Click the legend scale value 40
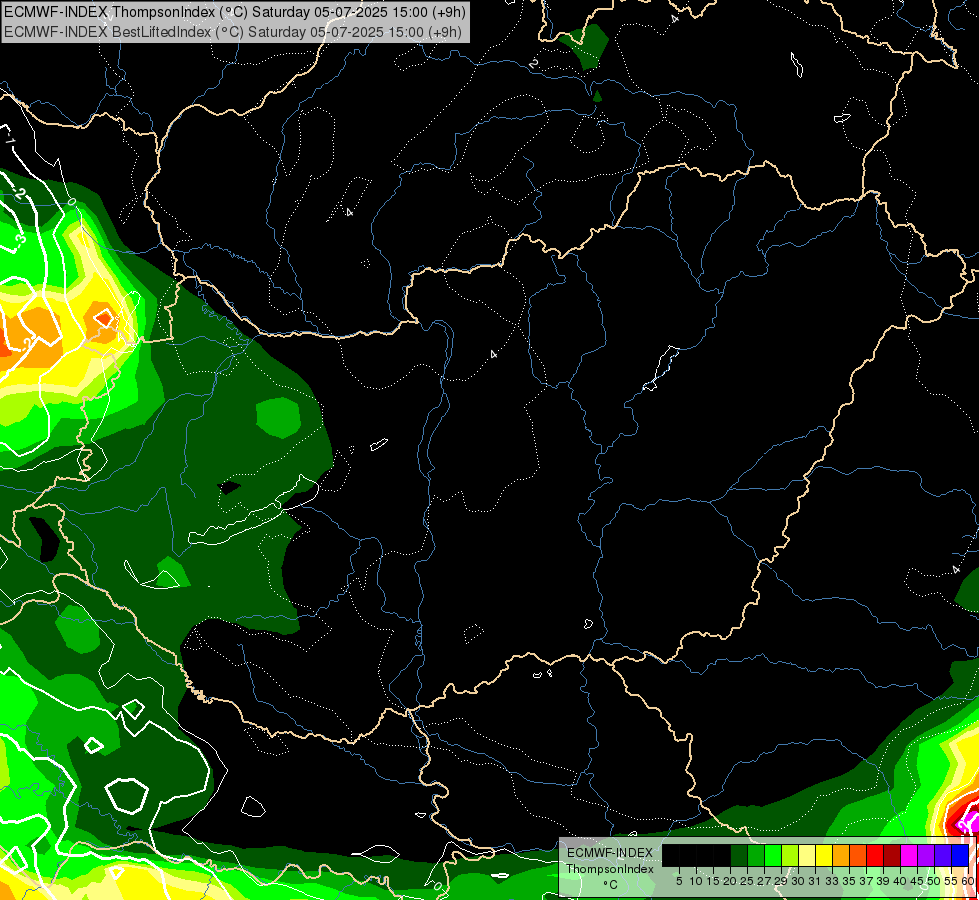The height and width of the screenshot is (900, 979). (900, 881)
